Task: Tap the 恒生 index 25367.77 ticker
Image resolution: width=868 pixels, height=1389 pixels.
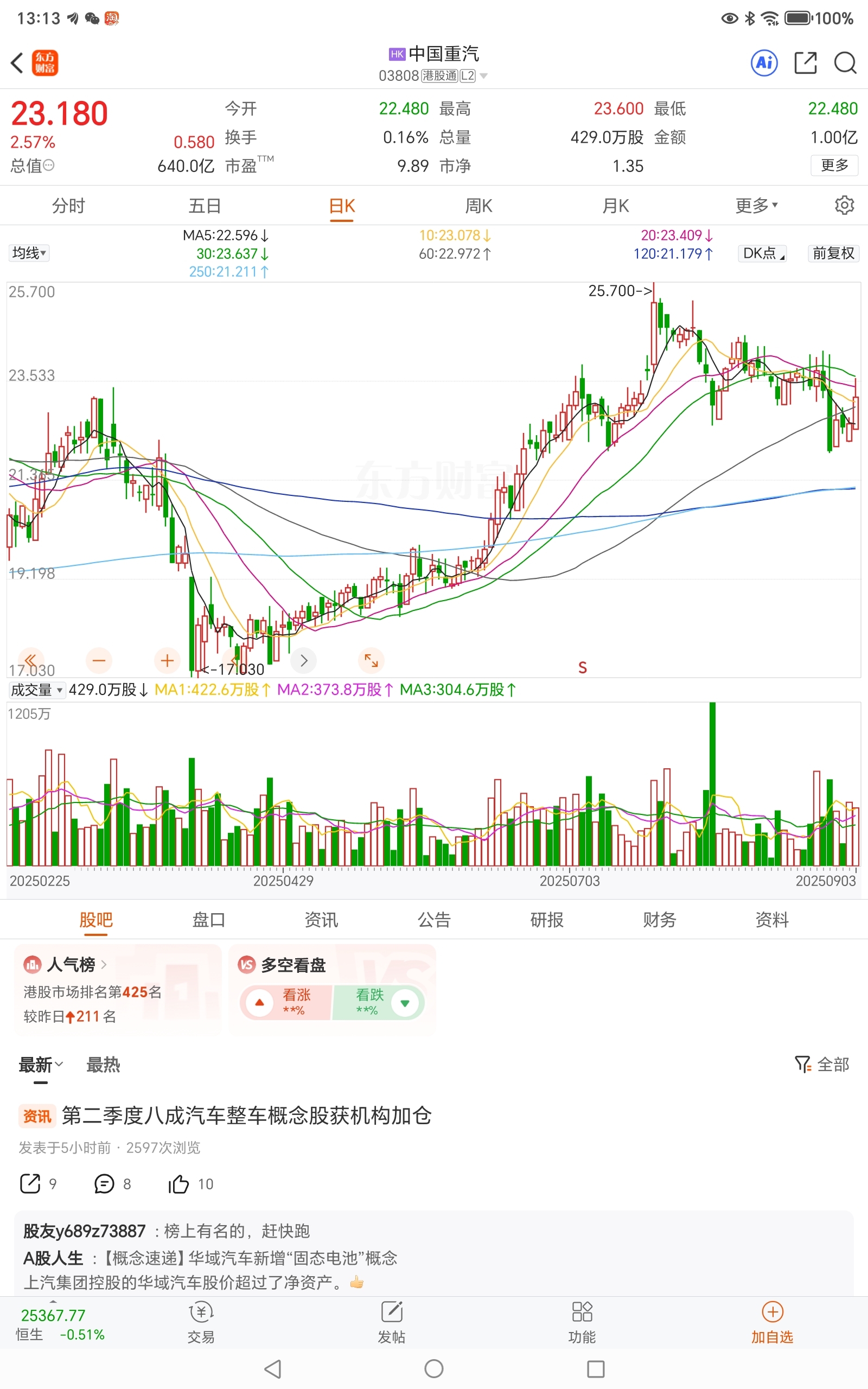Action: click(59, 1324)
